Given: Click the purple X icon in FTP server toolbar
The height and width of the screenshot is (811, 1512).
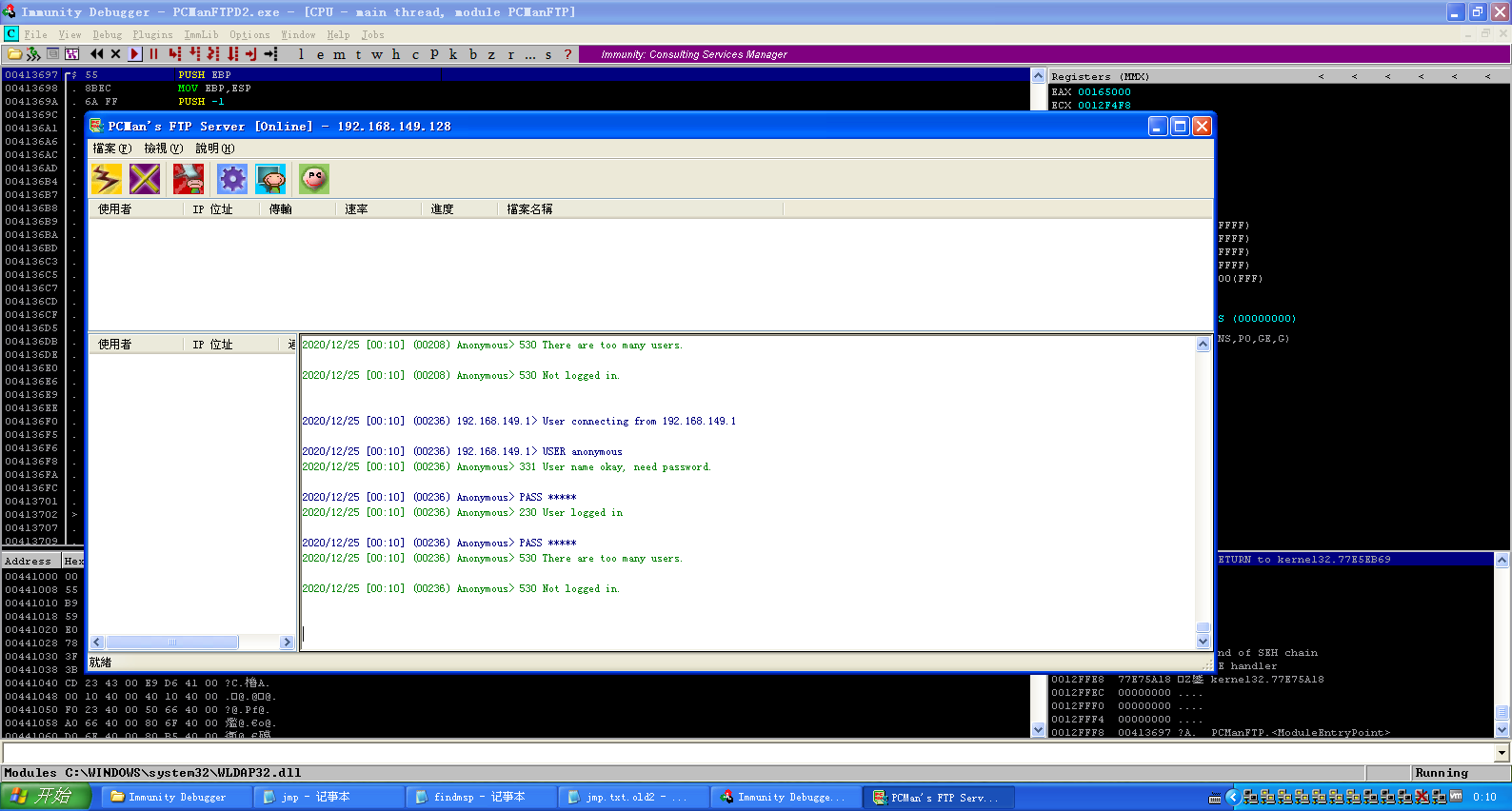Looking at the screenshot, I should point(145,178).
